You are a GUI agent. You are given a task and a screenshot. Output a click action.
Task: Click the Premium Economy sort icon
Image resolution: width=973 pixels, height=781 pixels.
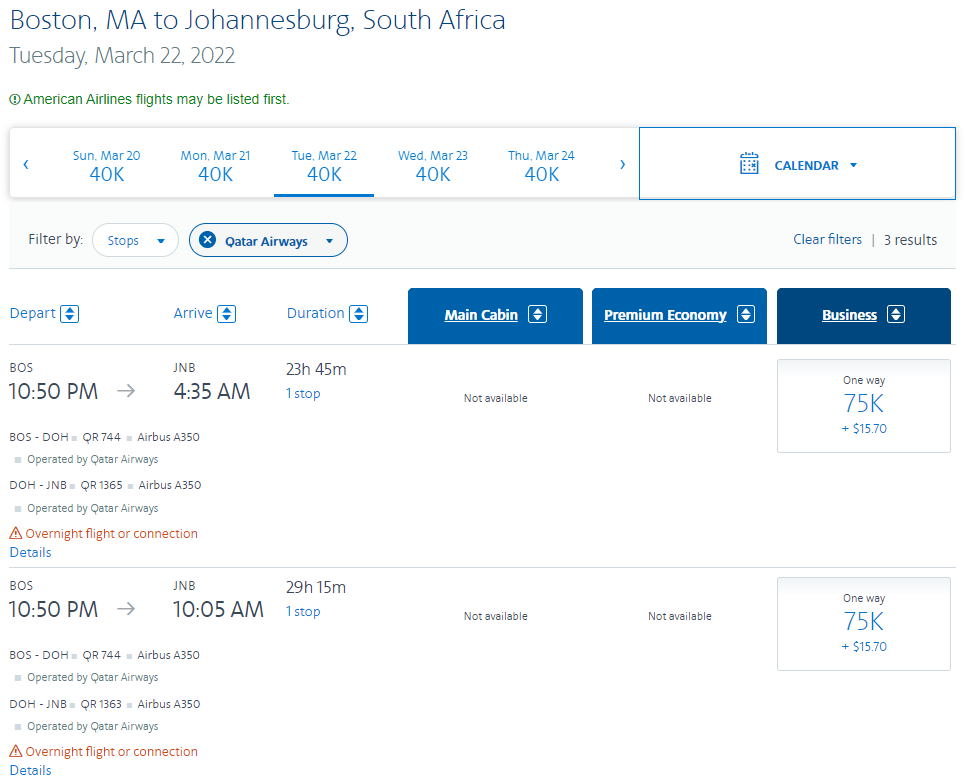pos(746,314)
